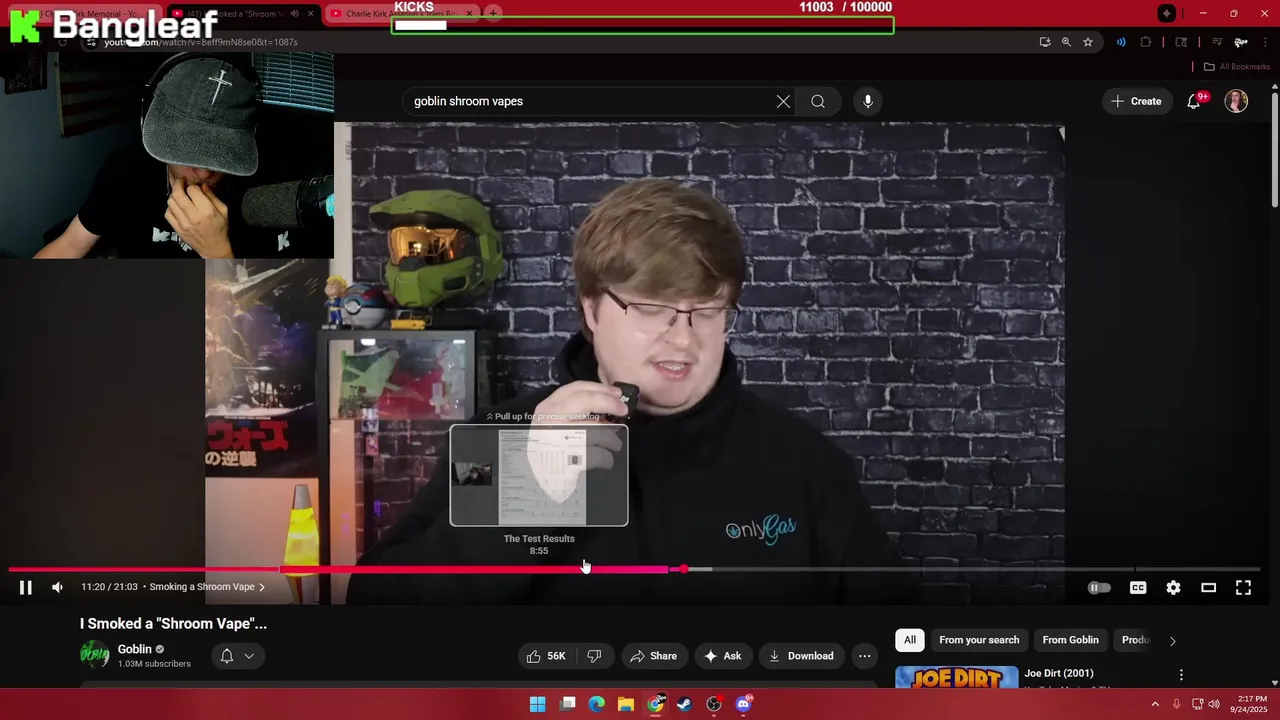Bookmark this page with the star
This screenshot has height=720, width=1280.
(x=1088, y=42)
